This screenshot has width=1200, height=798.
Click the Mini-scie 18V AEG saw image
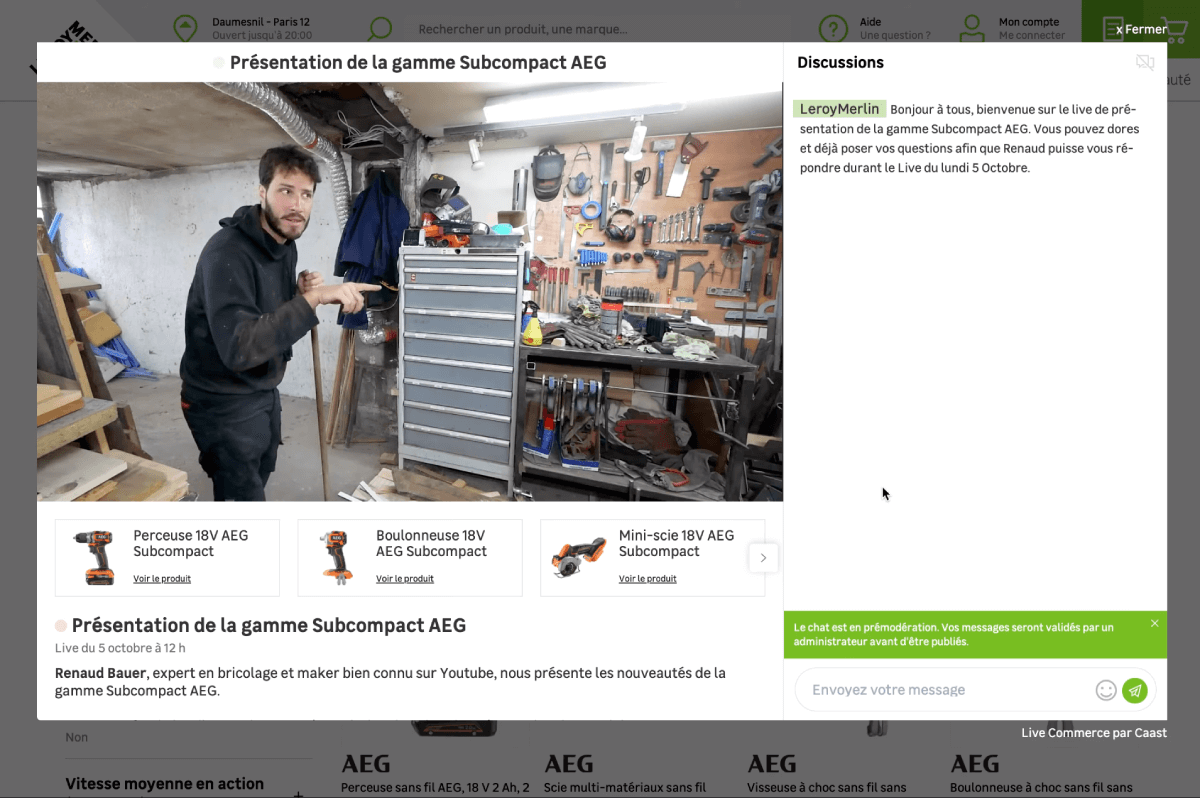pos(579,558)
